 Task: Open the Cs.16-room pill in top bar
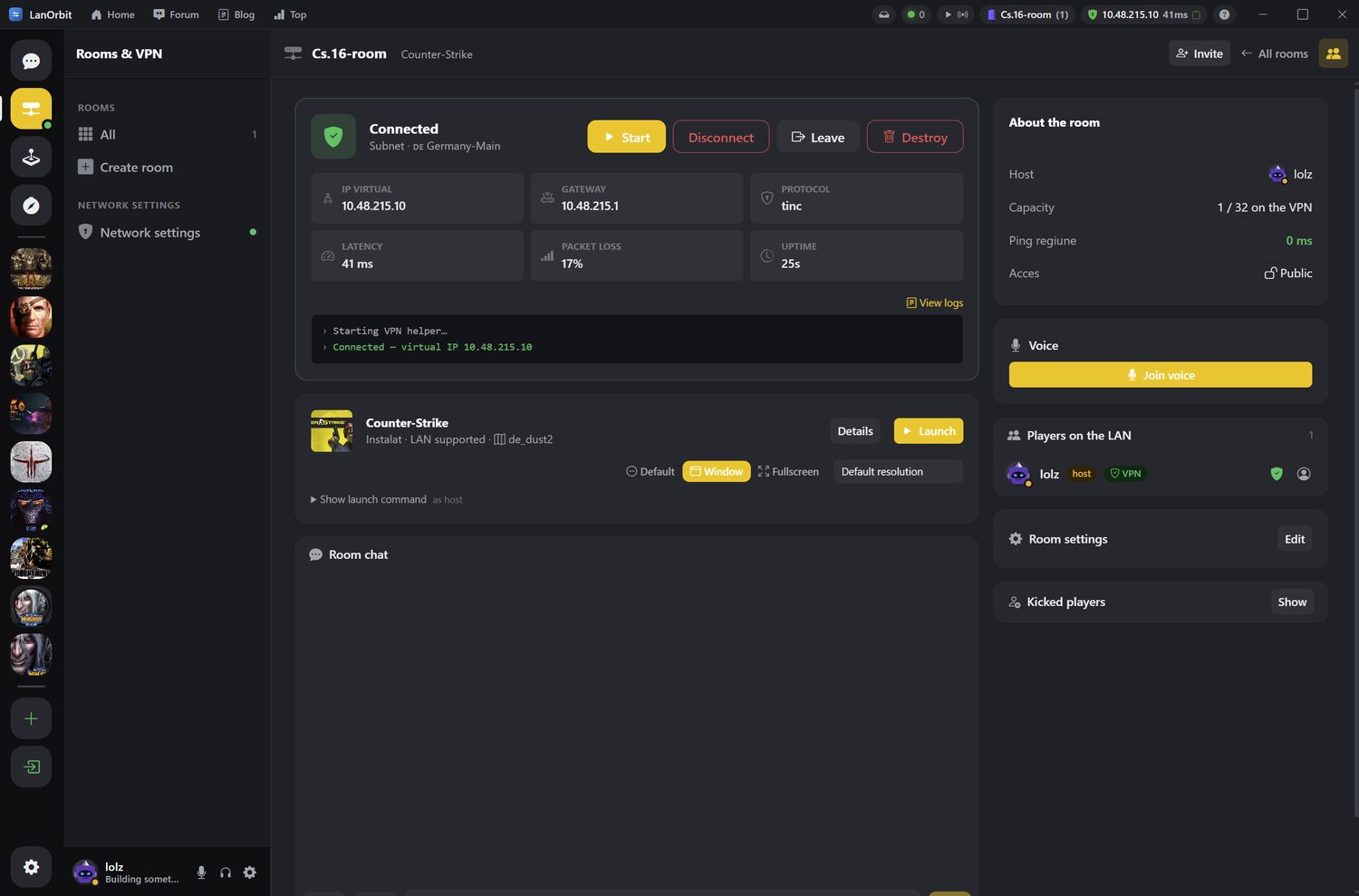point(1027,14)
